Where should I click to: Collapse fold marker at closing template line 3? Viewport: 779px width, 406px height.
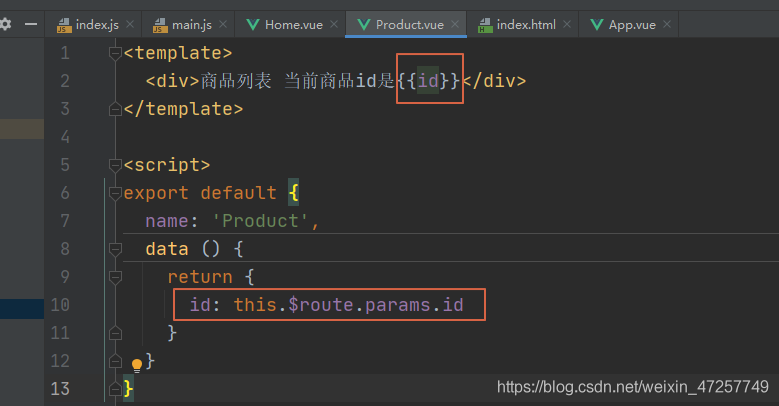coord(115,109)
